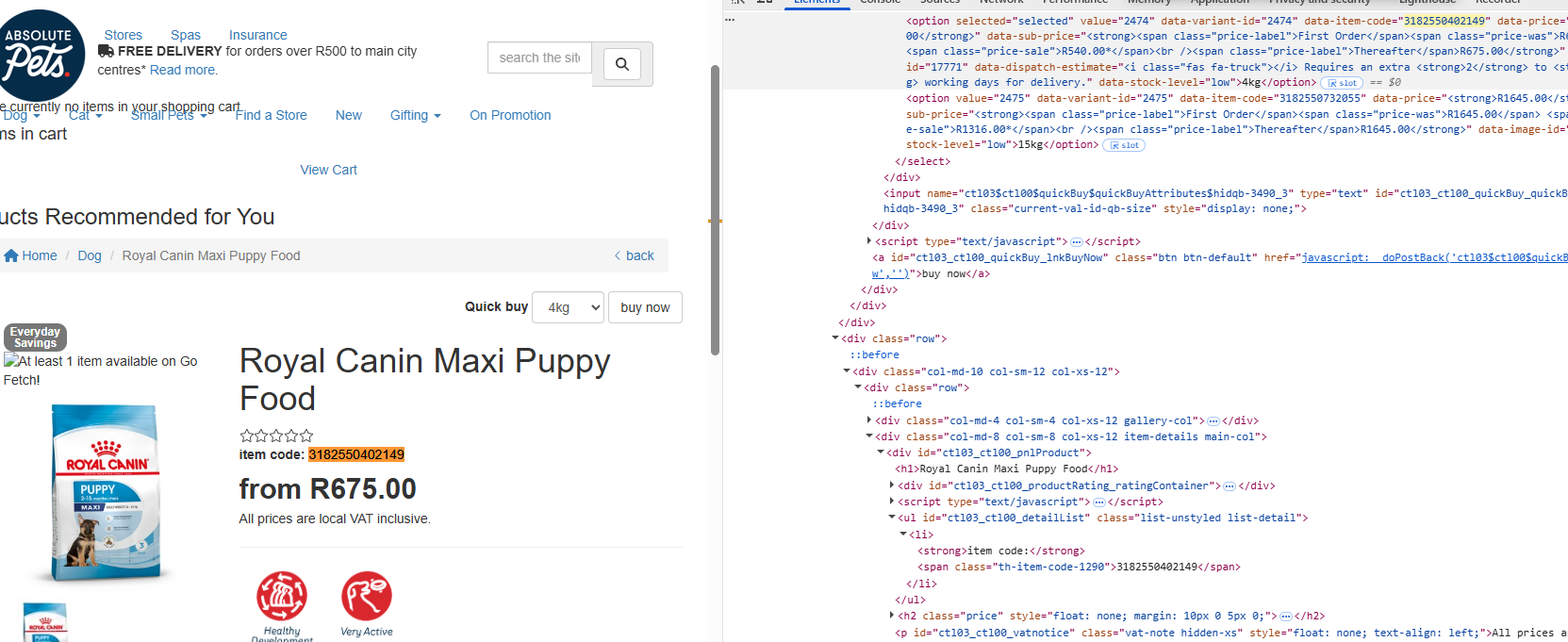Click the fifth rating star
Screen dimensions: 1568x642
point(305,436)
